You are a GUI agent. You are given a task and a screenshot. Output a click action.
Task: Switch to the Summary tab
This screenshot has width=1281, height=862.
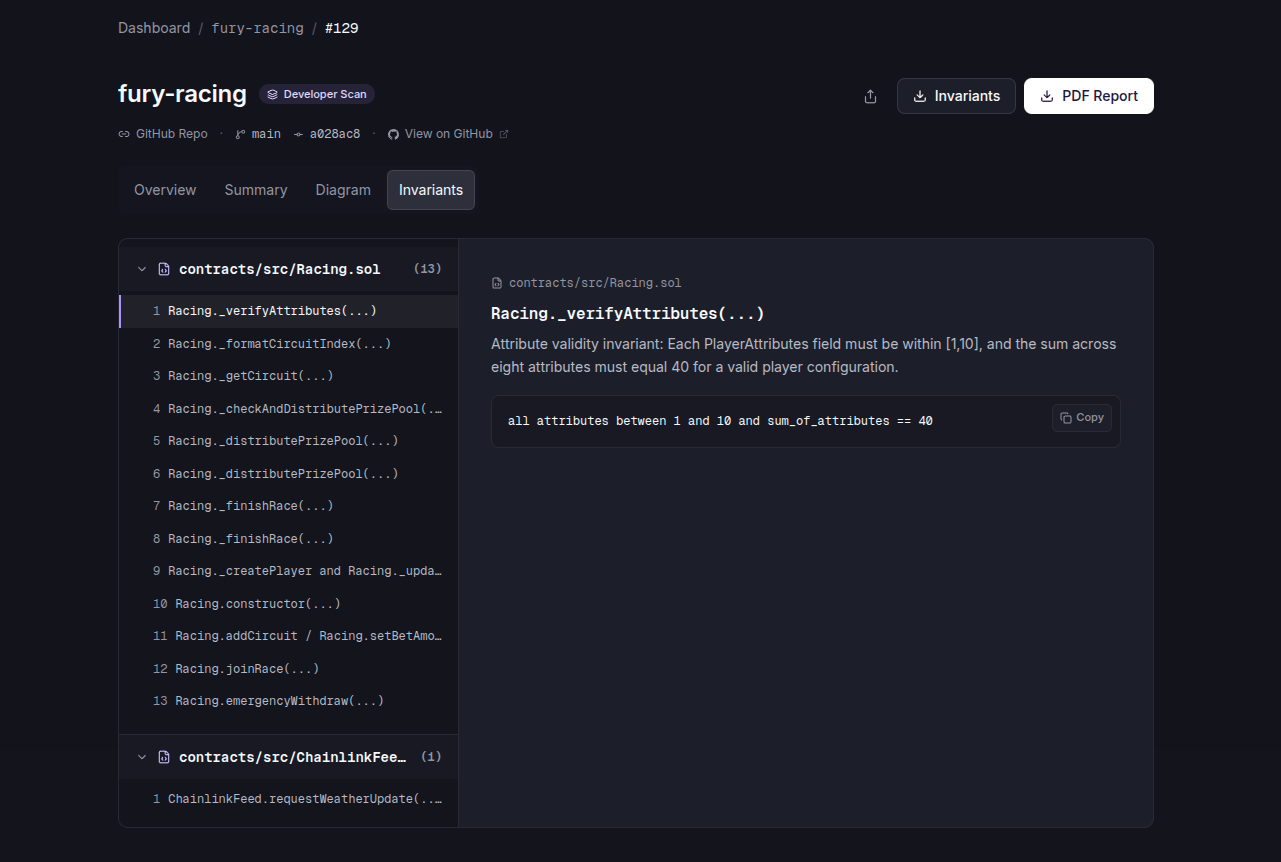[256, 190]
